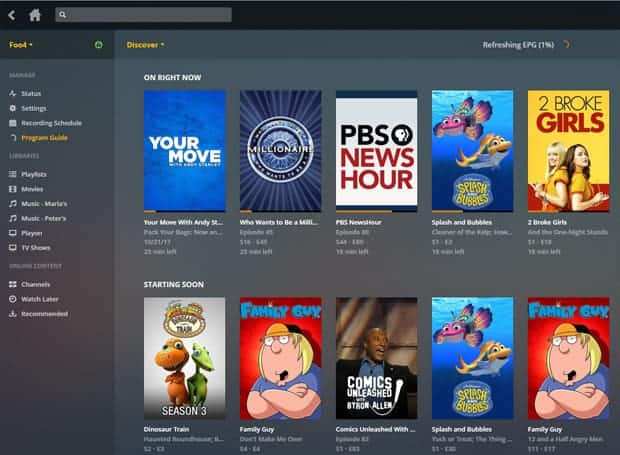Click the TV Shows monitor icon

pos(13,247)
